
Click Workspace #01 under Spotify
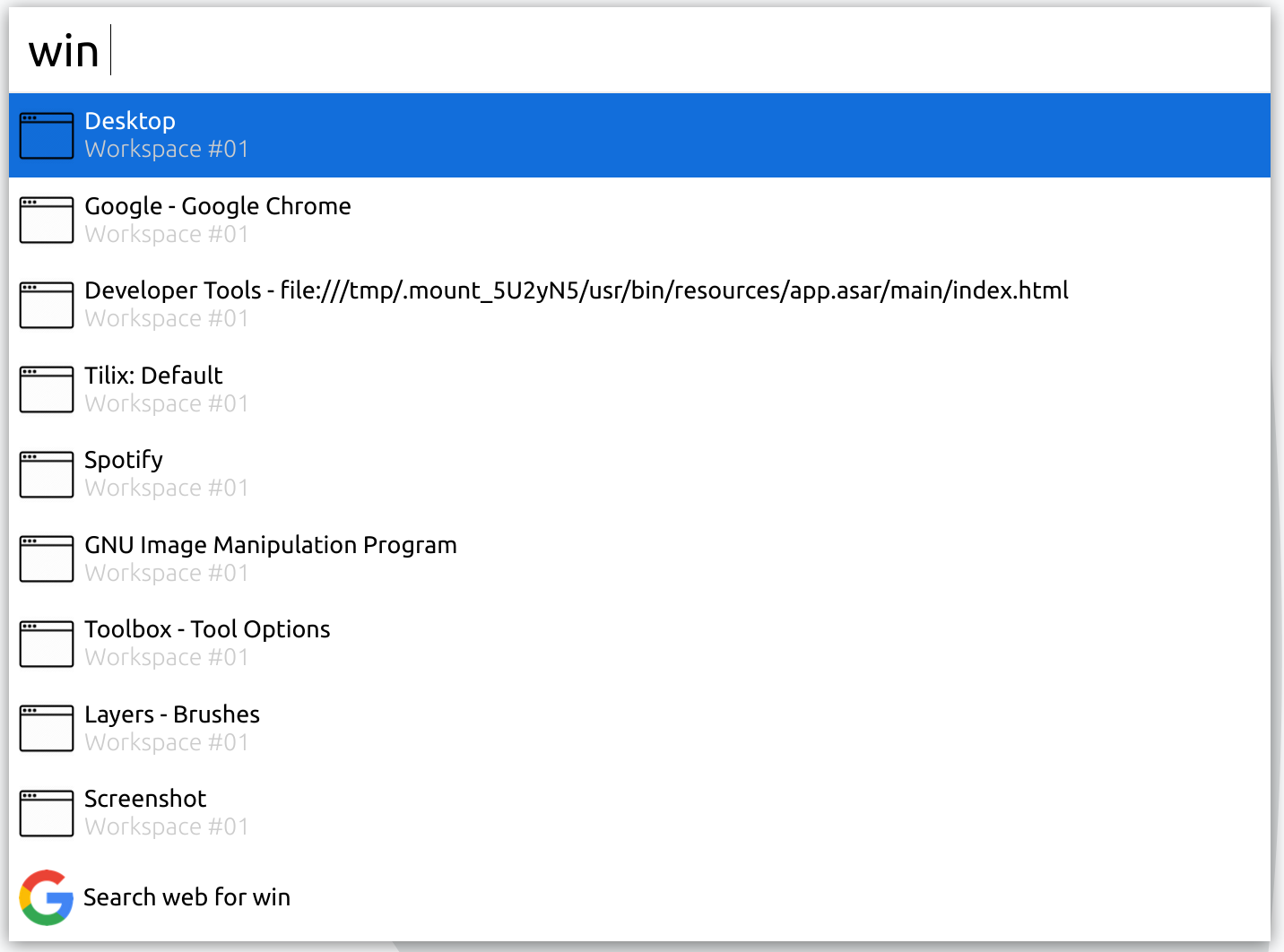(x=167, y=489)
